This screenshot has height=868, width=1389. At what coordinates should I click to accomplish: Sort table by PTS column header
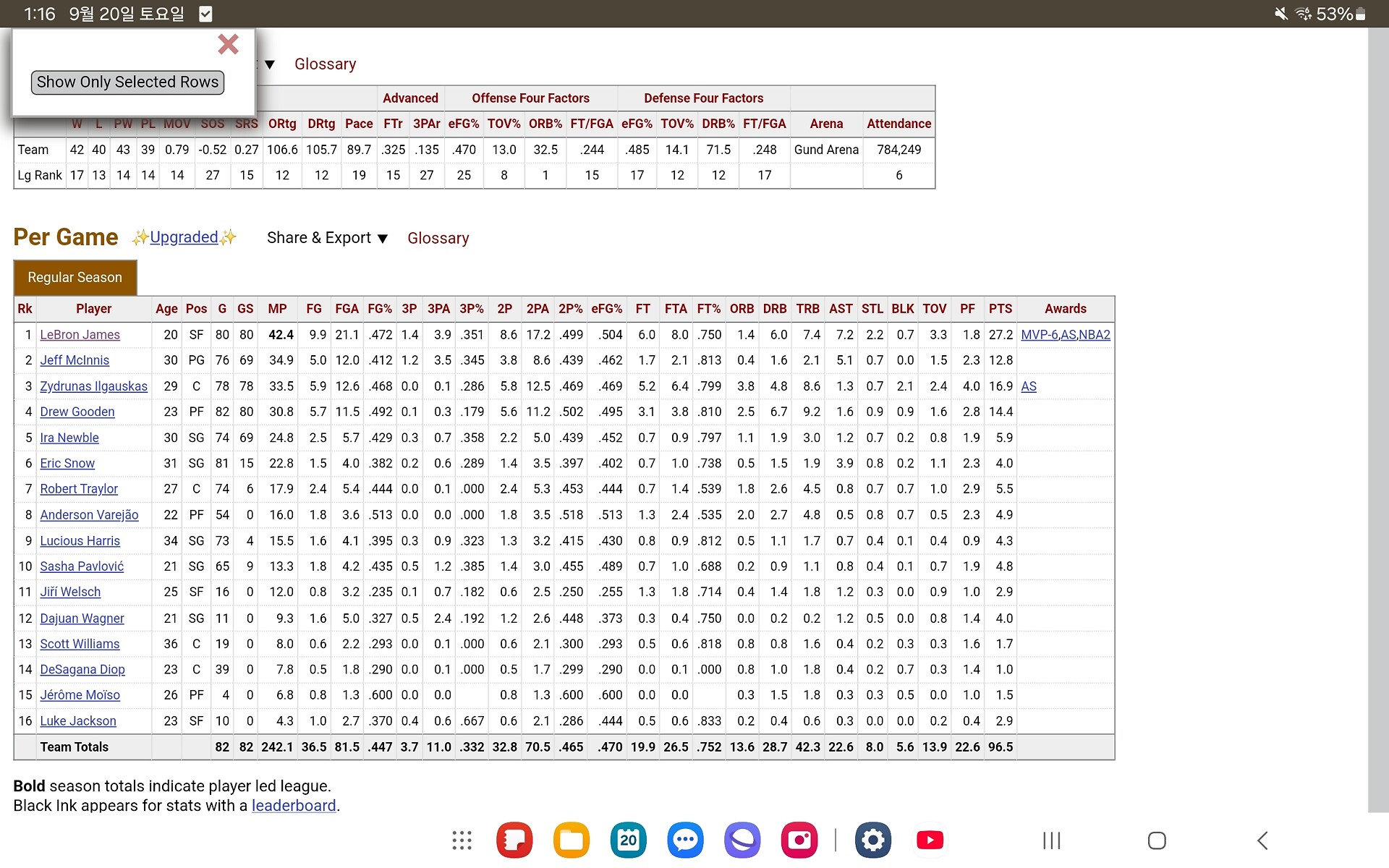point(1001,309)
